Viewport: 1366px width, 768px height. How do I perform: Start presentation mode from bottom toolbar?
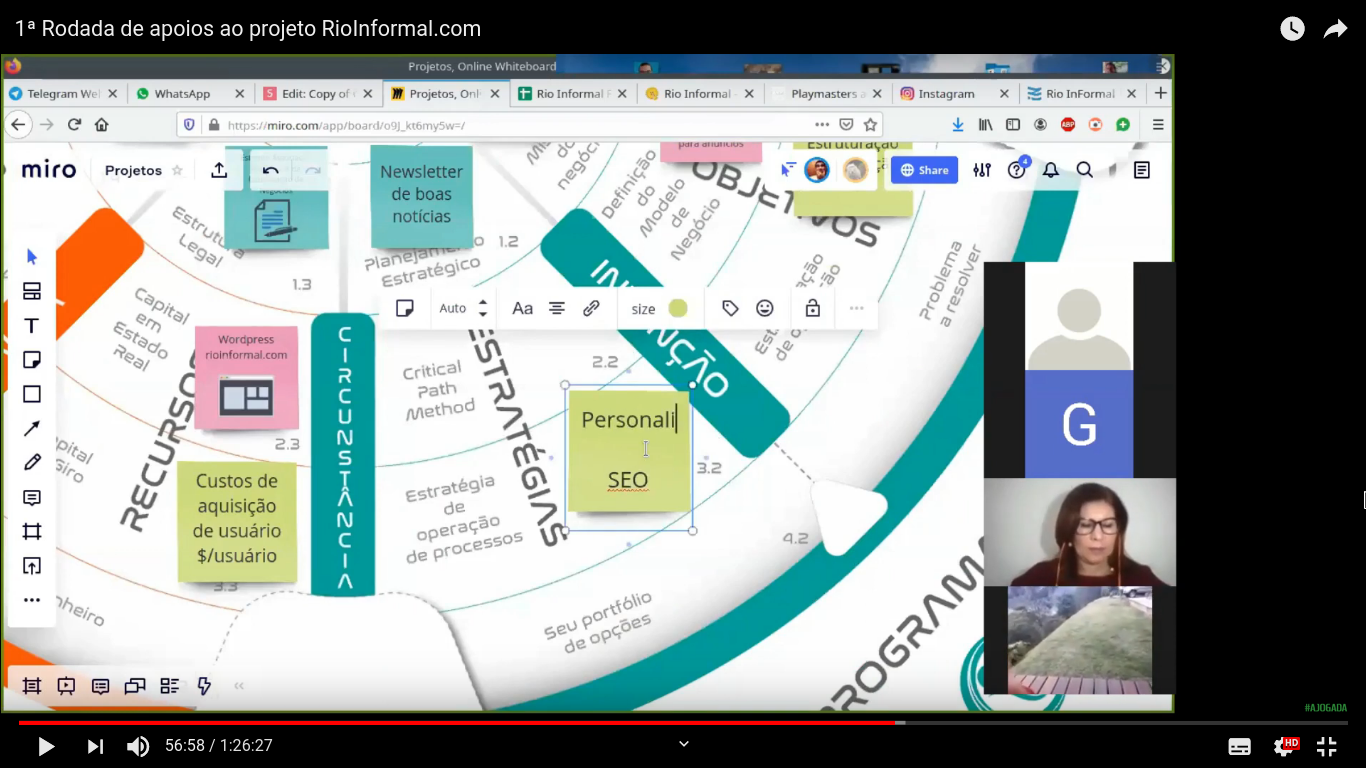tap(66, 686)
